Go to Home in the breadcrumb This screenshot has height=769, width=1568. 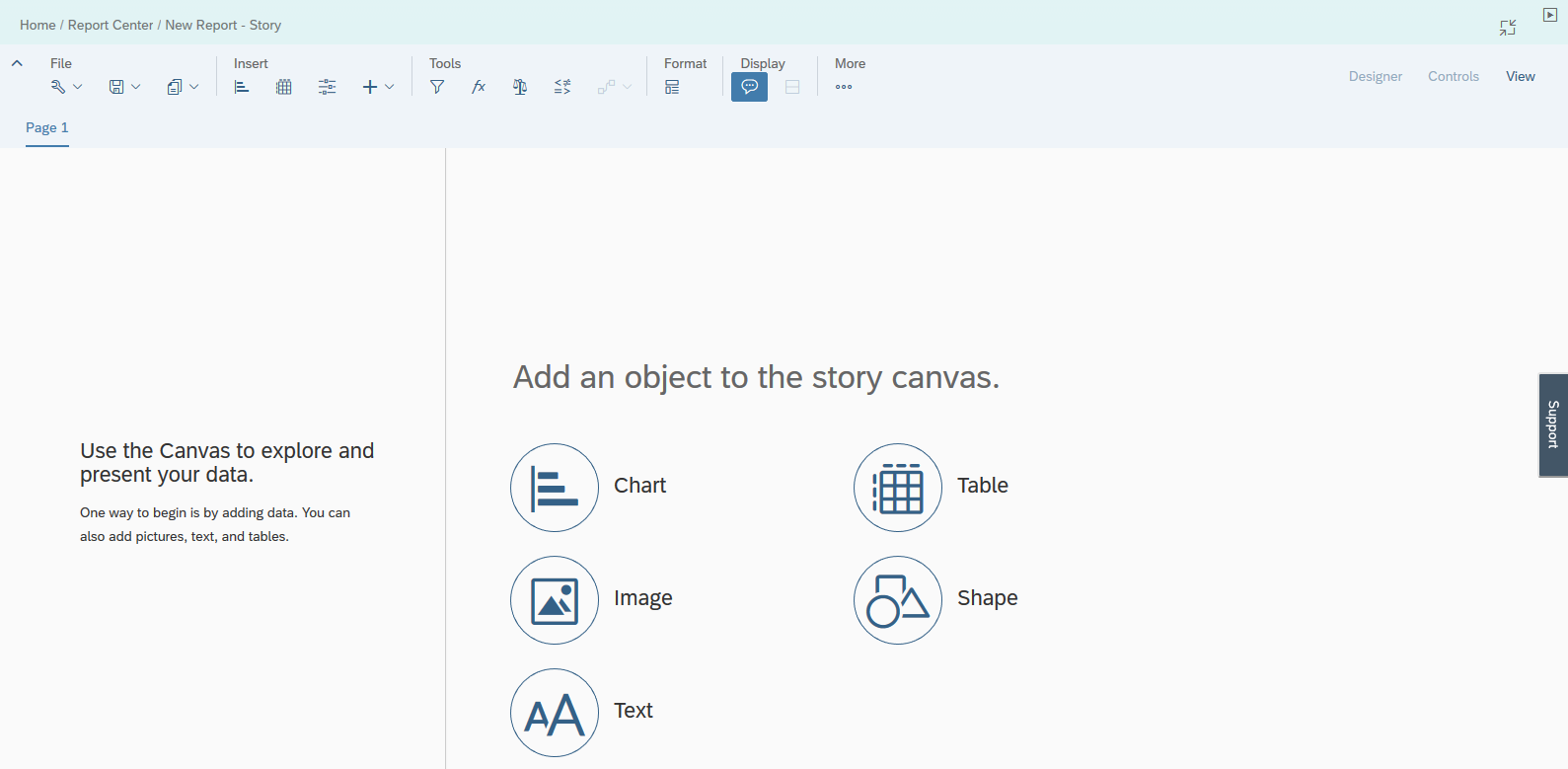37,25
